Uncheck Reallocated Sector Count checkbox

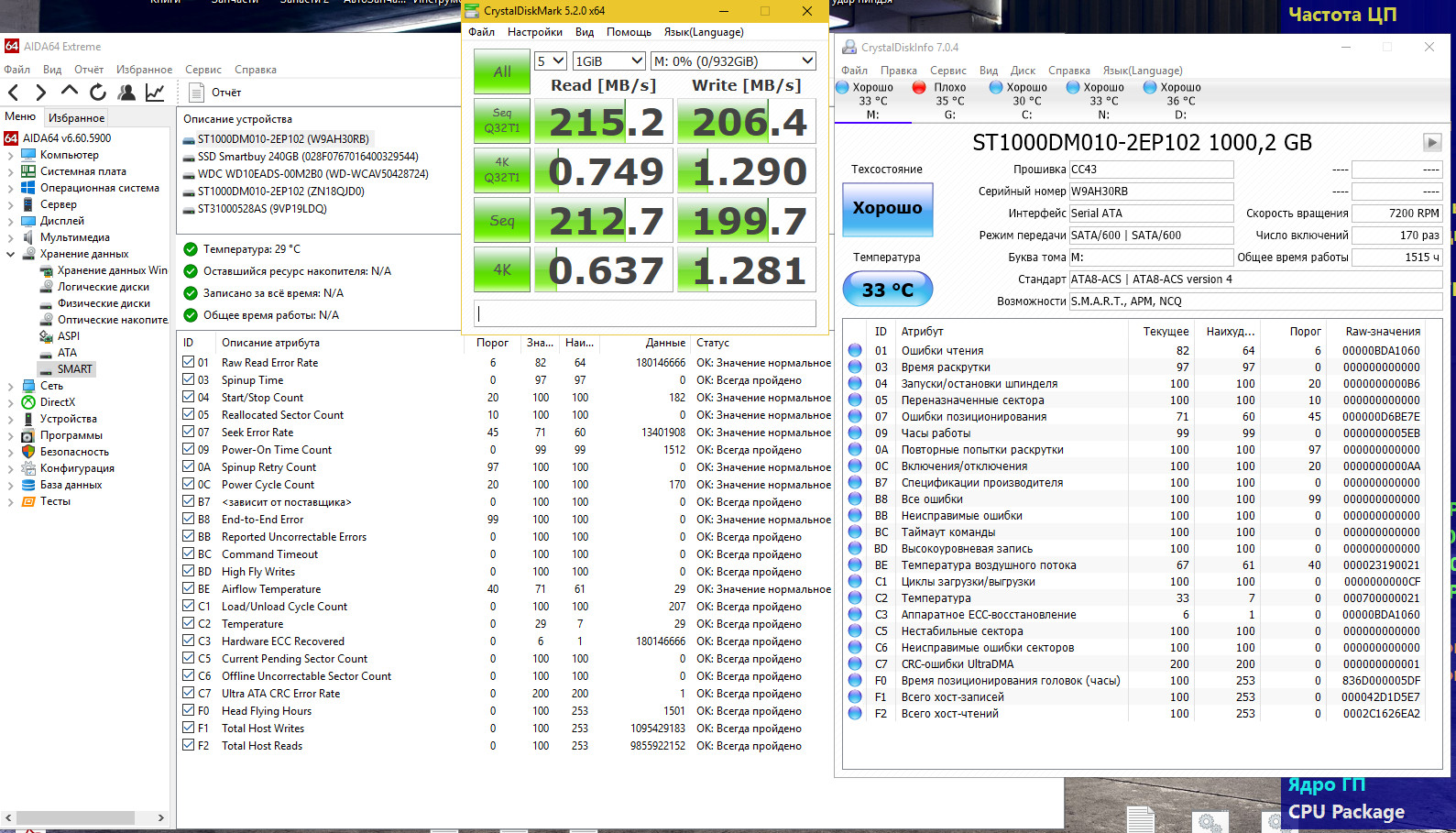pyautogui.click(x=188, y=414)
